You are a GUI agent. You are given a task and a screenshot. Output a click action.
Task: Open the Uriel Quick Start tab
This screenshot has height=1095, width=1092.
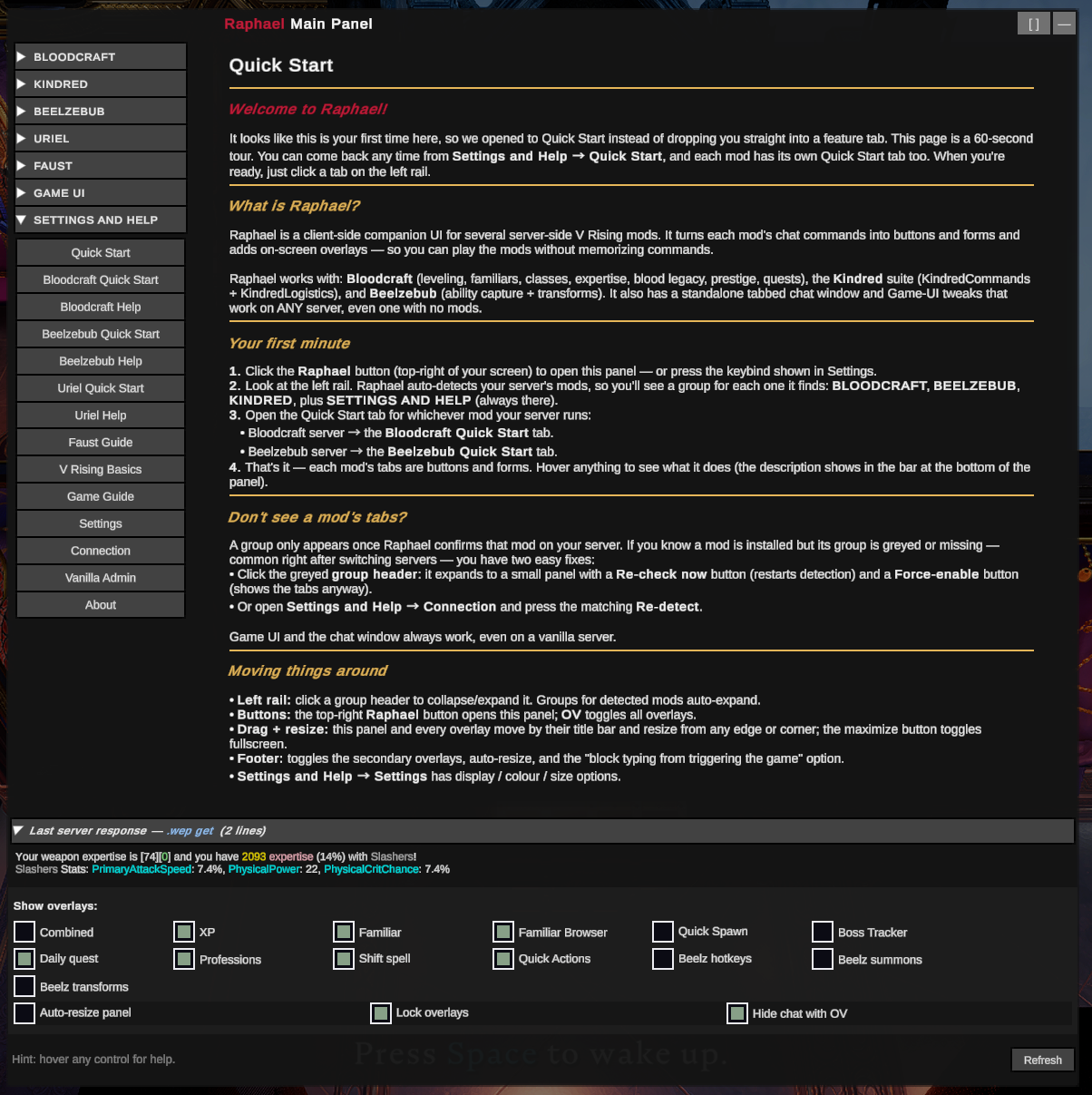(101, 388)
